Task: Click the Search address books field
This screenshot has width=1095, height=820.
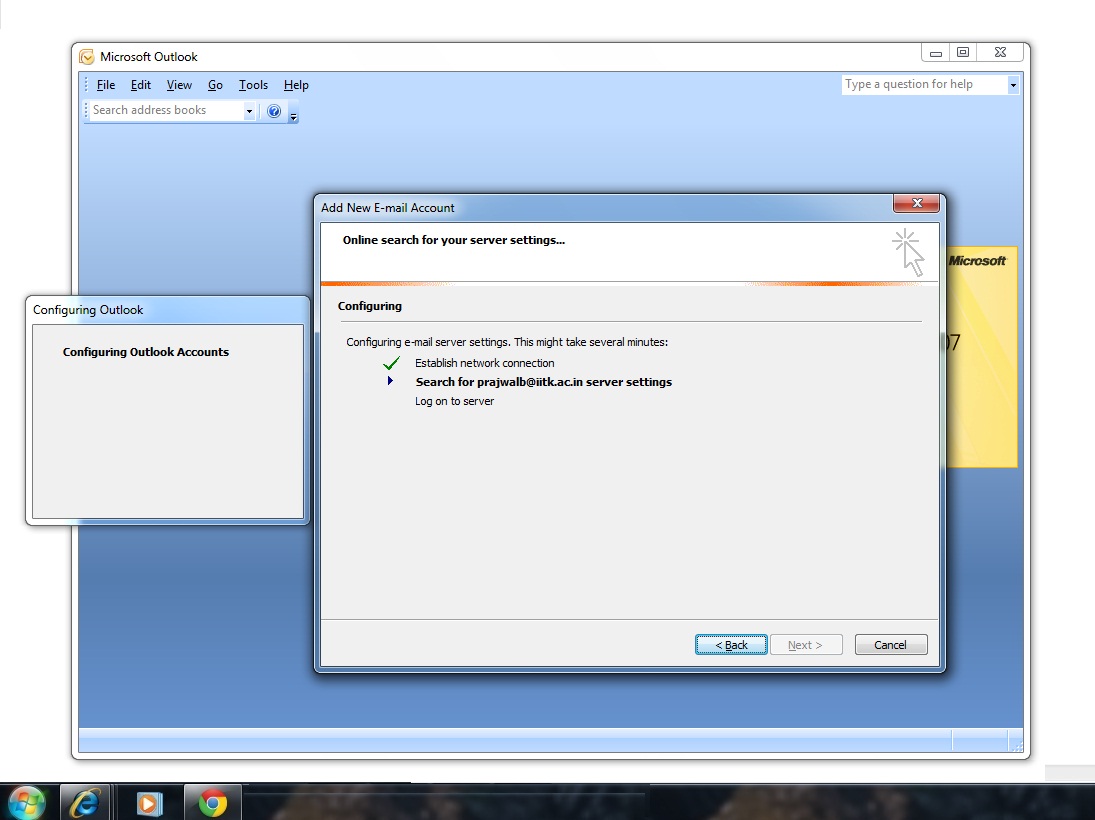Action: 166,110
